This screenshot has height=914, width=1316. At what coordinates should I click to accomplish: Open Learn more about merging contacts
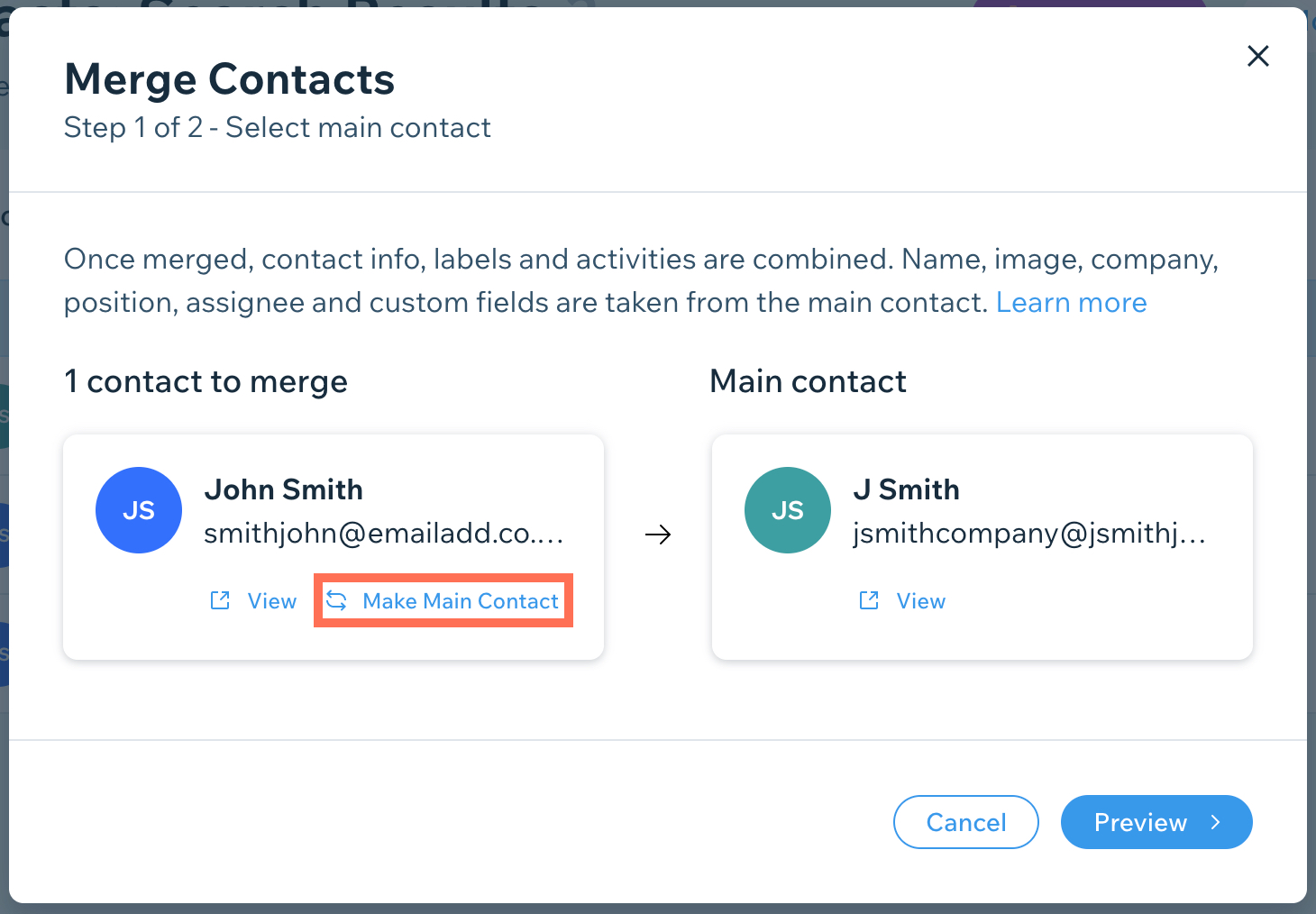1071,302
